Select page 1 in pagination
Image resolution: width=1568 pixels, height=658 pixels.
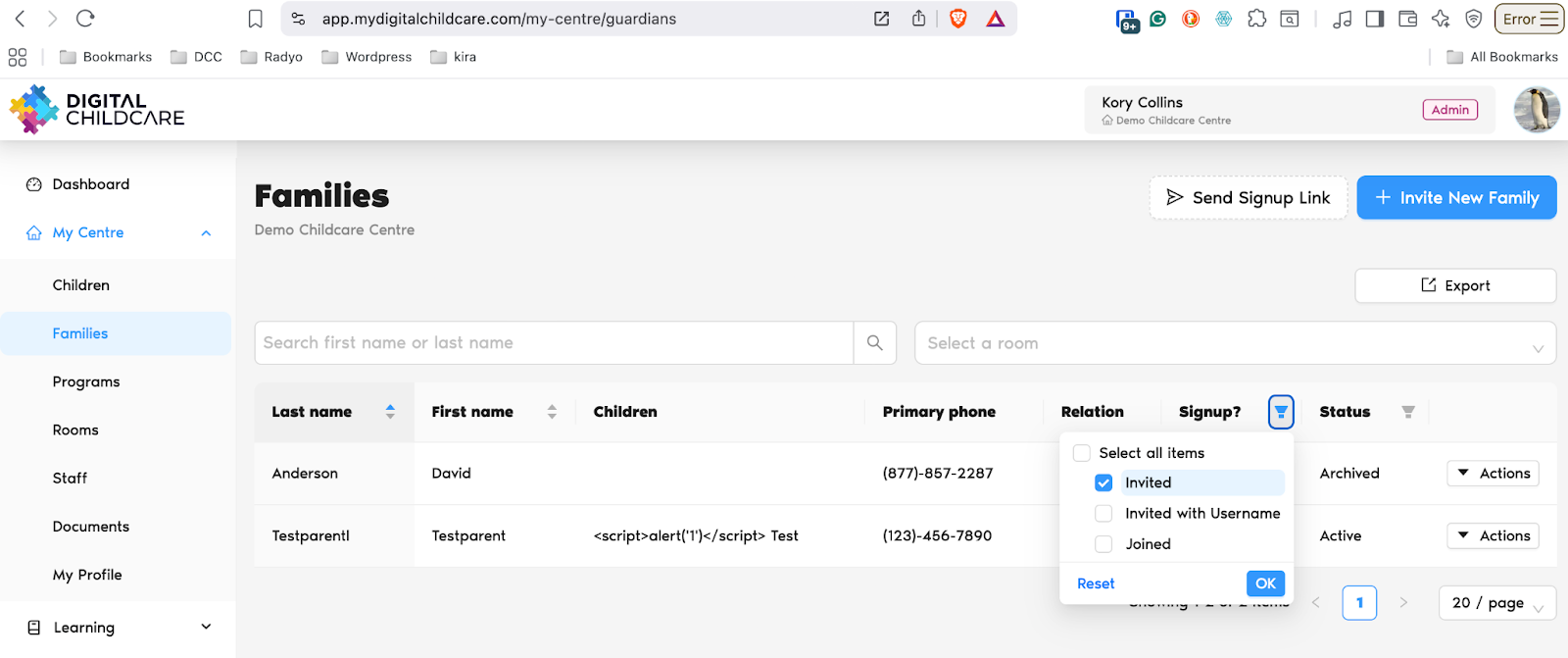coord(1359,603)
